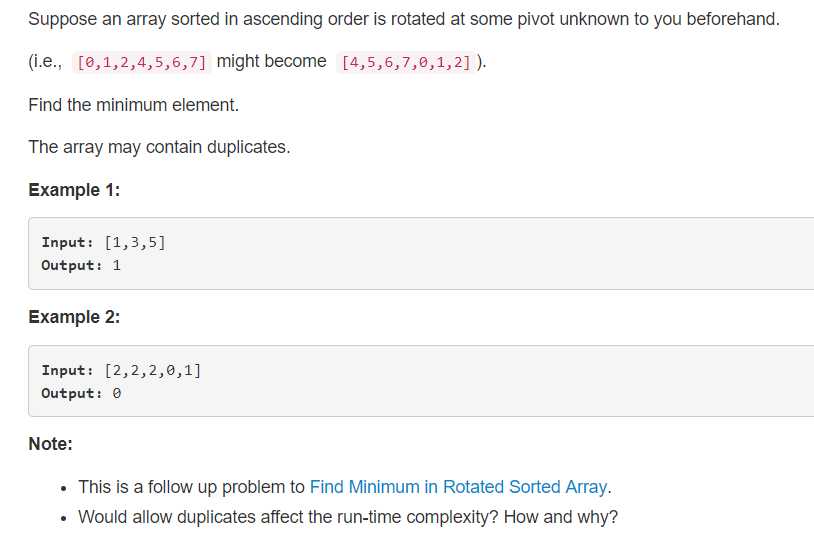Click the Input [1,3,5] line in Example 1
This screenshot has height=551, width=814.
(103, 243)
